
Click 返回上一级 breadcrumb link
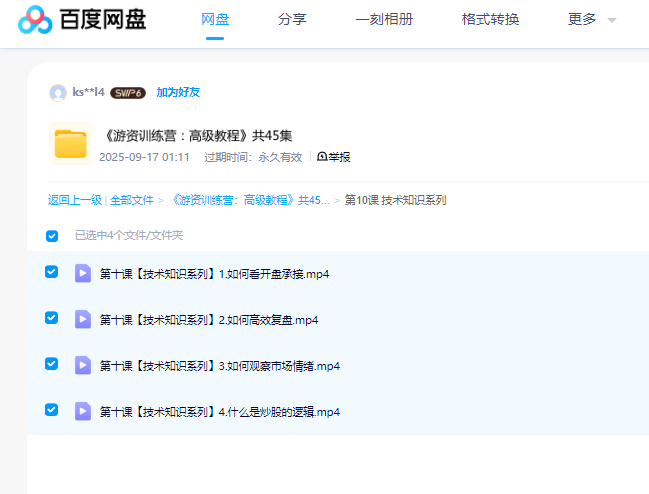(x=74, y=200)
